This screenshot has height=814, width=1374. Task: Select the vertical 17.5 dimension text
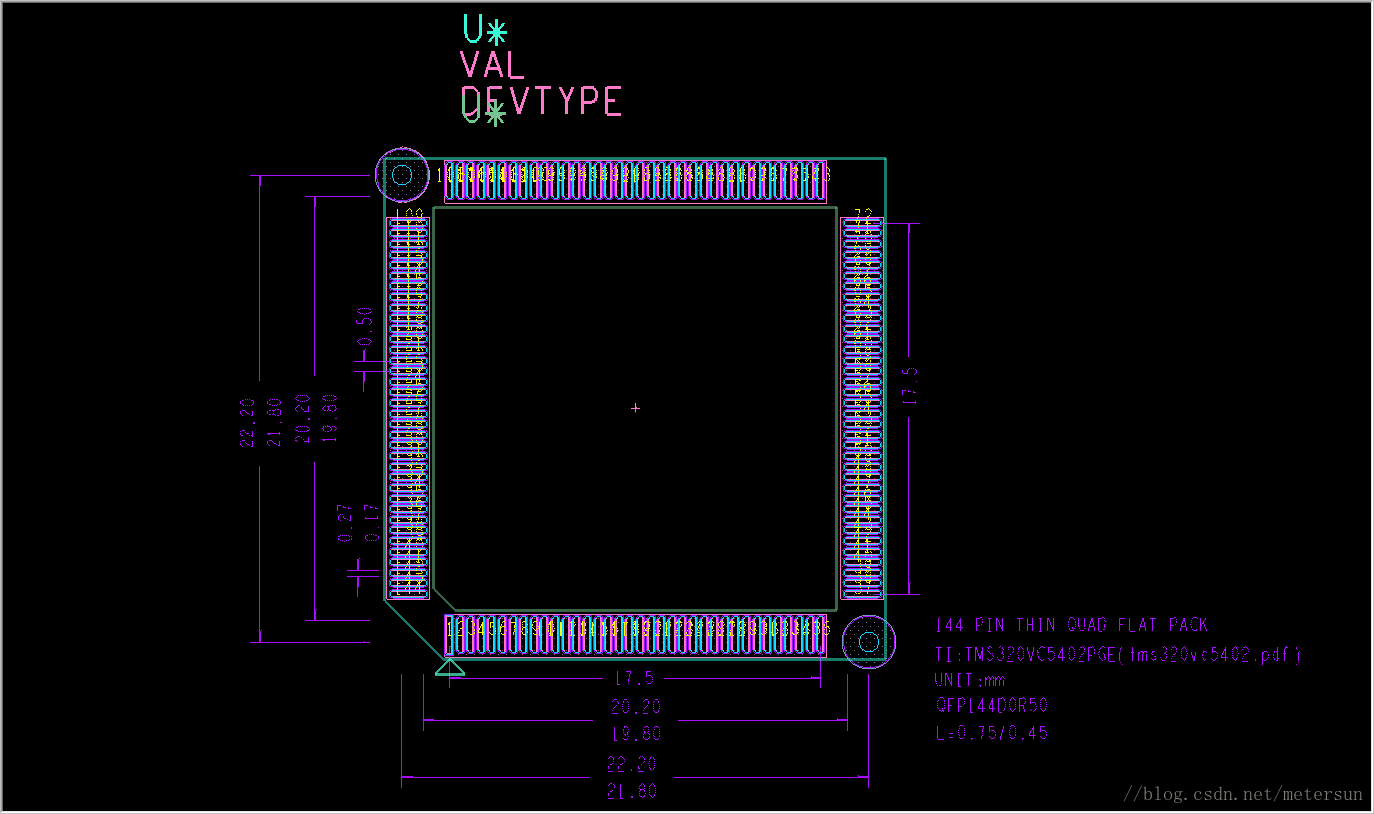[909, 387]
